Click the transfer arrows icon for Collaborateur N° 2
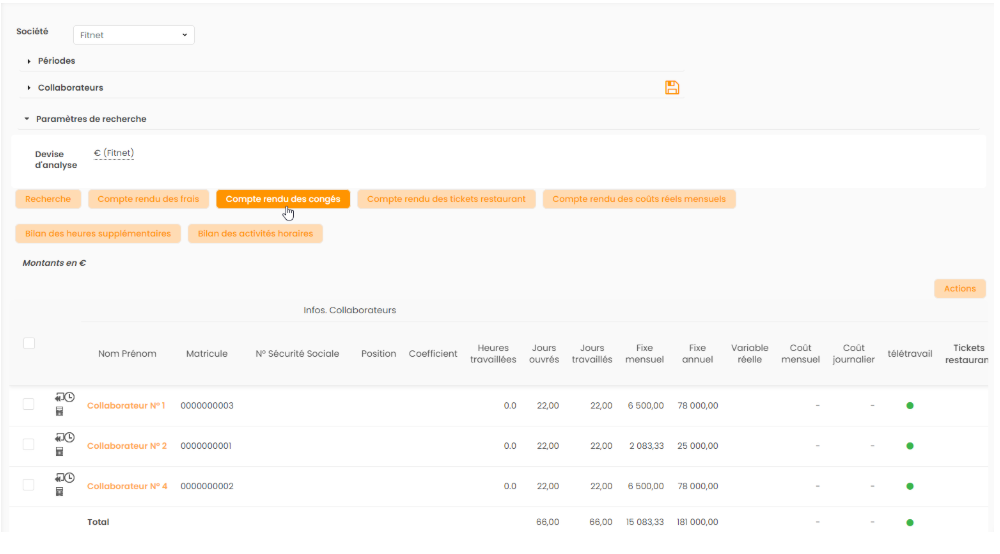The height and width of the screenshot is (554, 1000). pyautogui.click(x=59, y=438)
